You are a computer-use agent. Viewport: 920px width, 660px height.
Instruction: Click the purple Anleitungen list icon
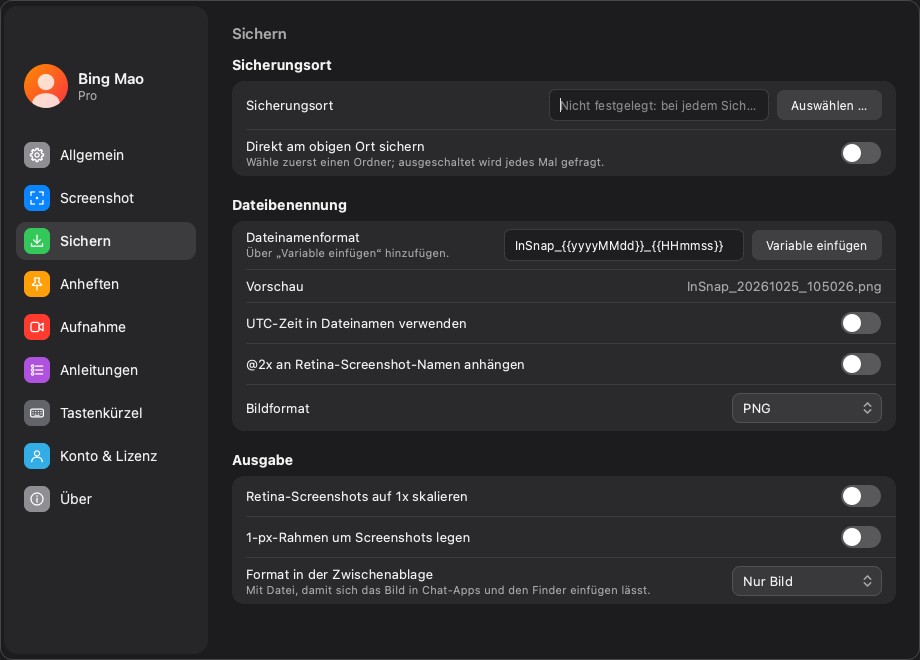click(x=37, y=370)
